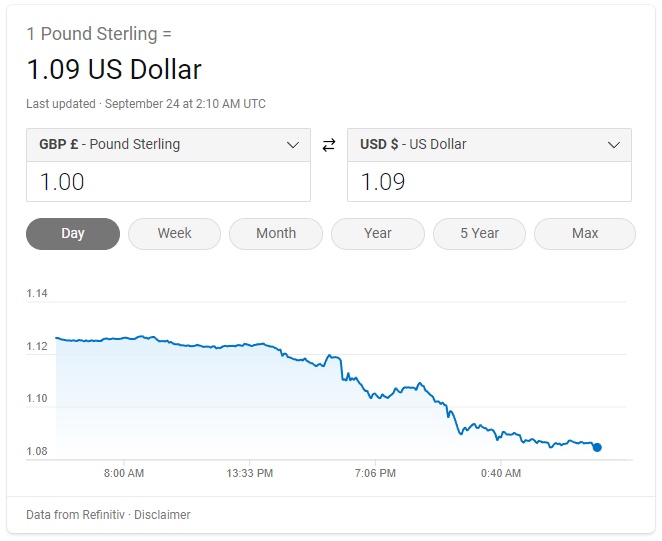This screenshot has height=541, width=662.
Task: Click the 0:40 AM axis label
Action: coord(500,473)
